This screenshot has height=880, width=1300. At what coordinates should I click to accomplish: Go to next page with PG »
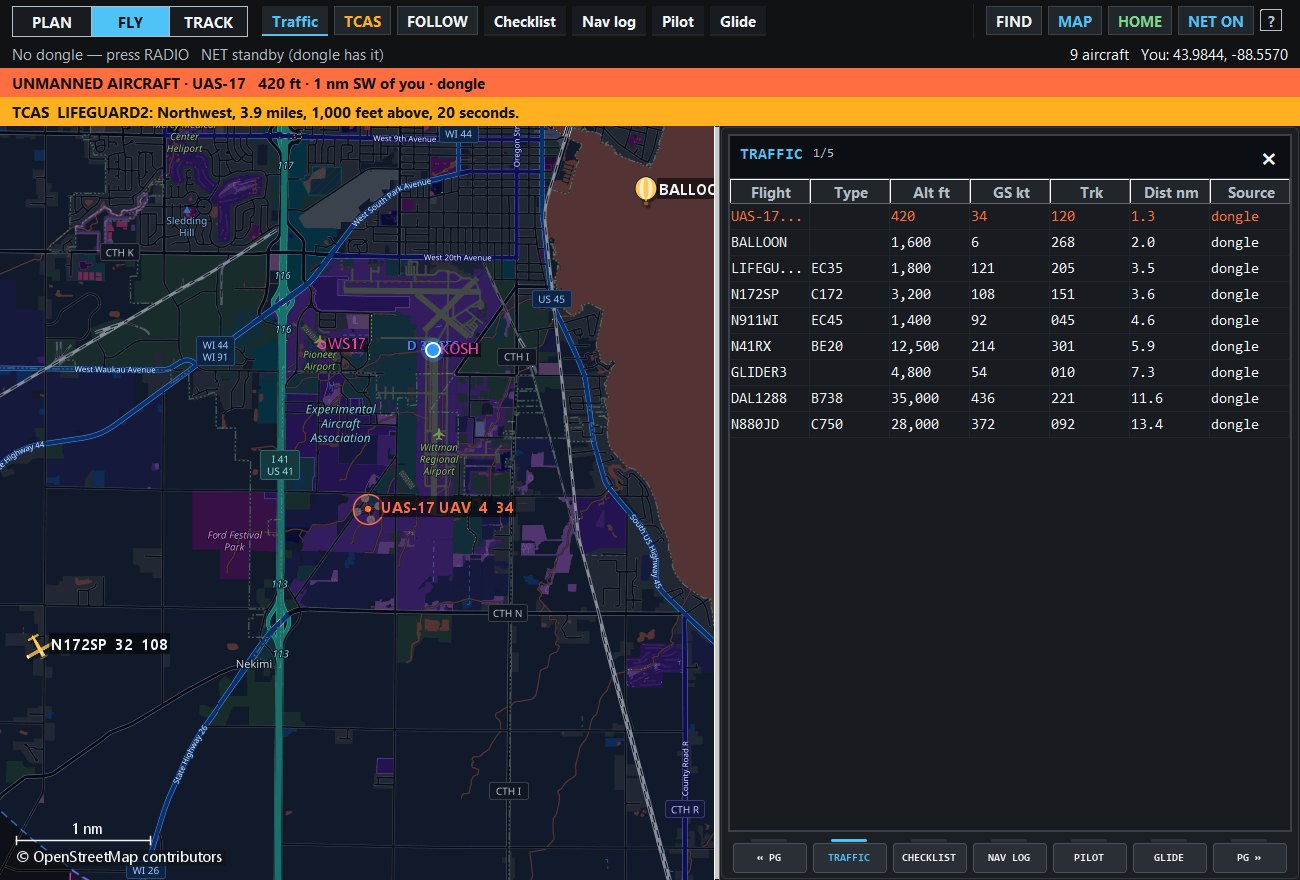[1249, 857]
